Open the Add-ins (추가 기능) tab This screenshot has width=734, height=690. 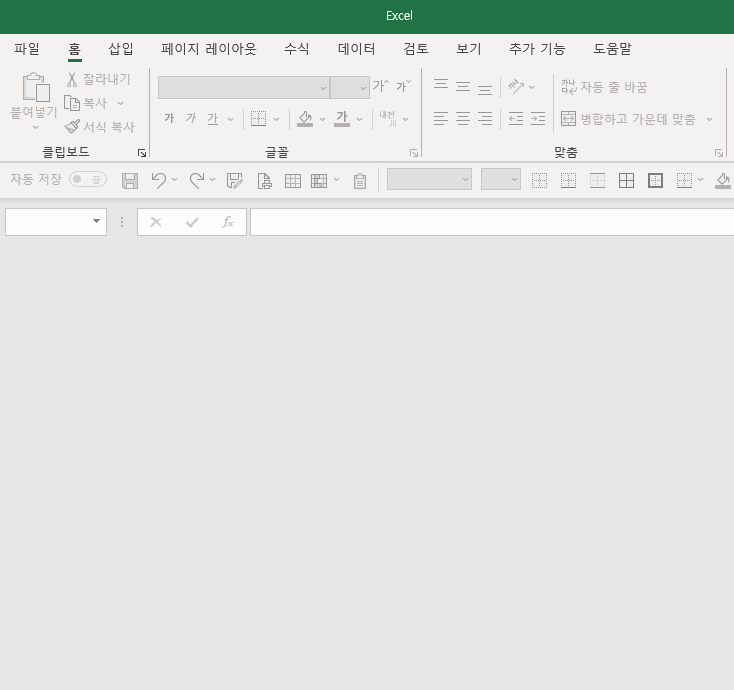(x=537, y=49)
